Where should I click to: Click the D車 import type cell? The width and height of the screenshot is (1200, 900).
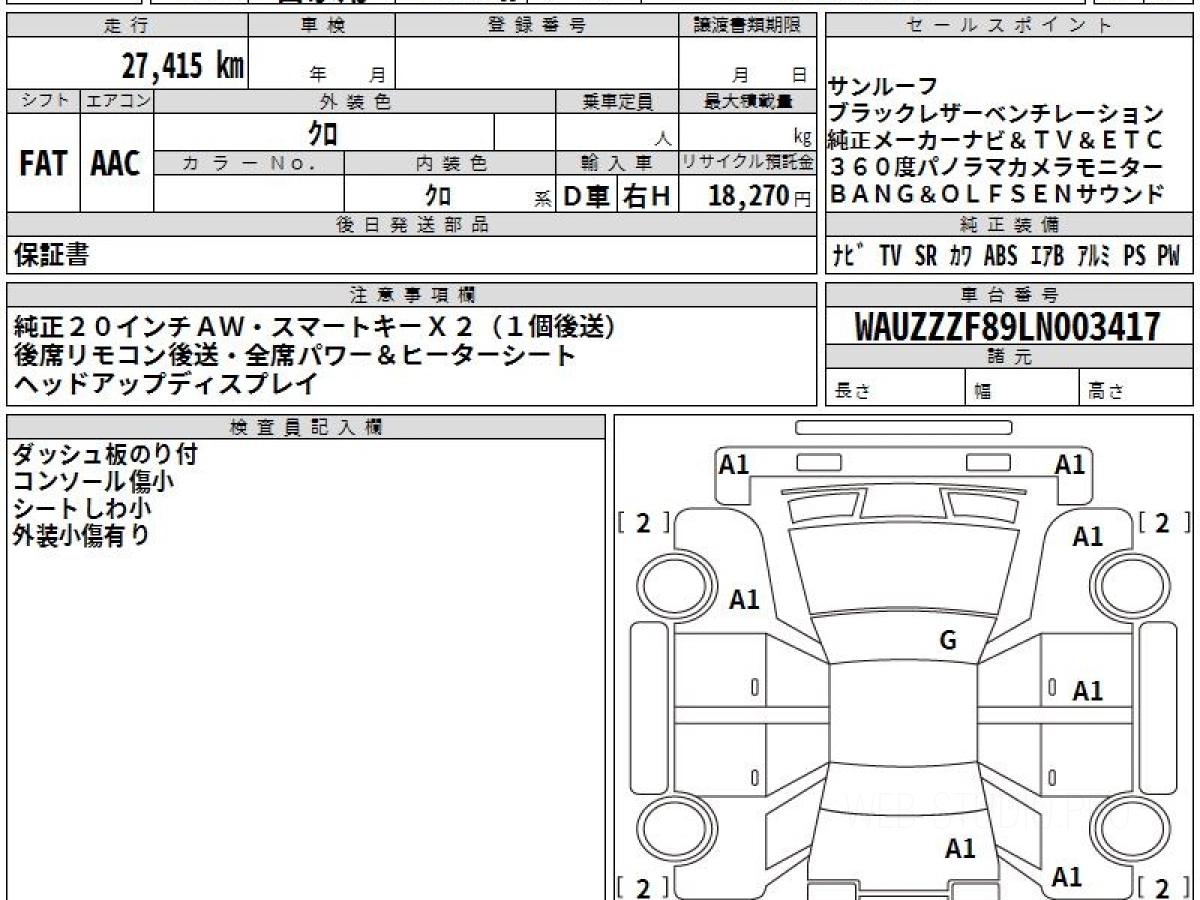(x=587, y=196)
